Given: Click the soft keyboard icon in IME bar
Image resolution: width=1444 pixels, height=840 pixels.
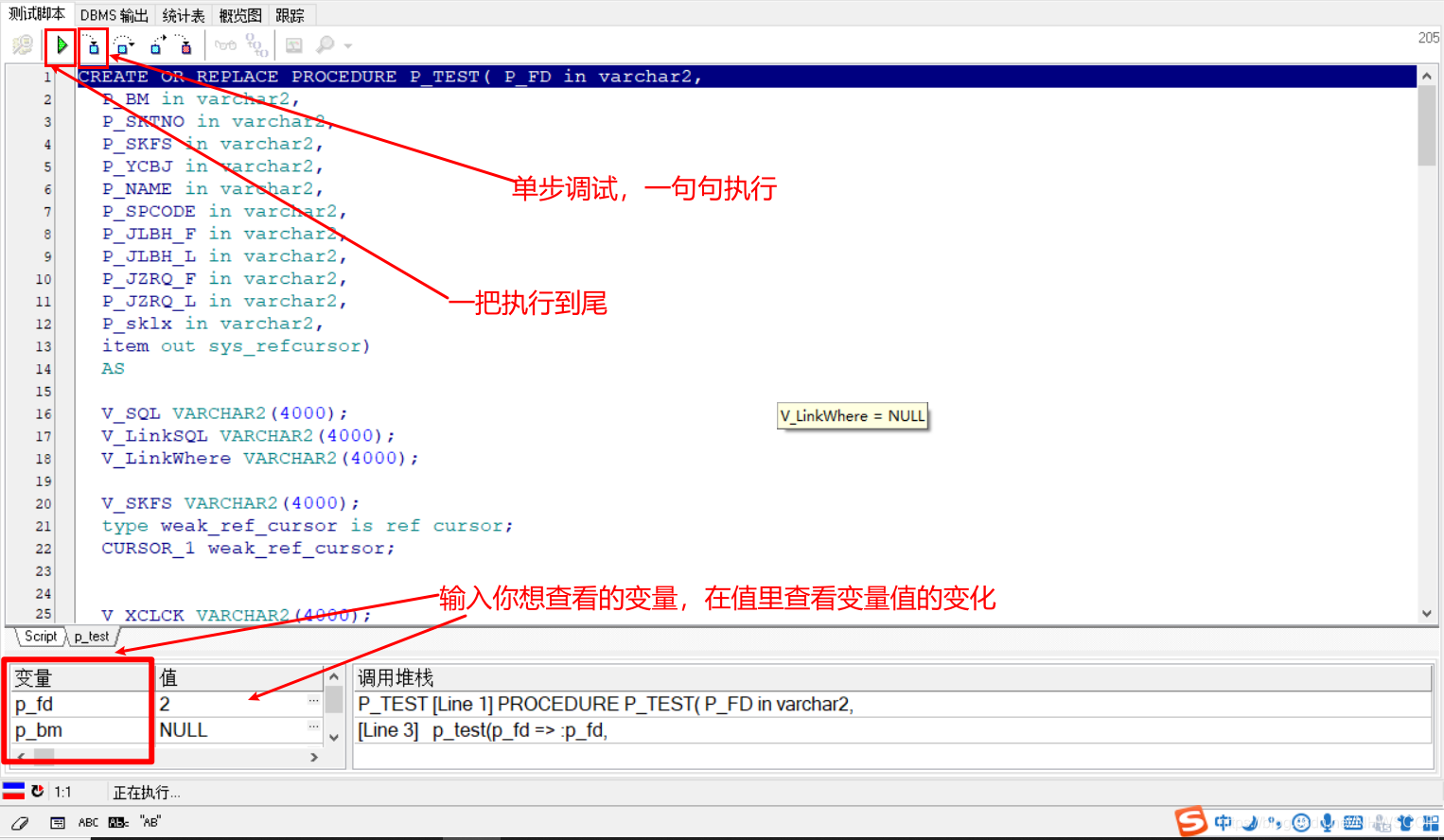Looking at the screenshot, I should tap(1354, 823).
